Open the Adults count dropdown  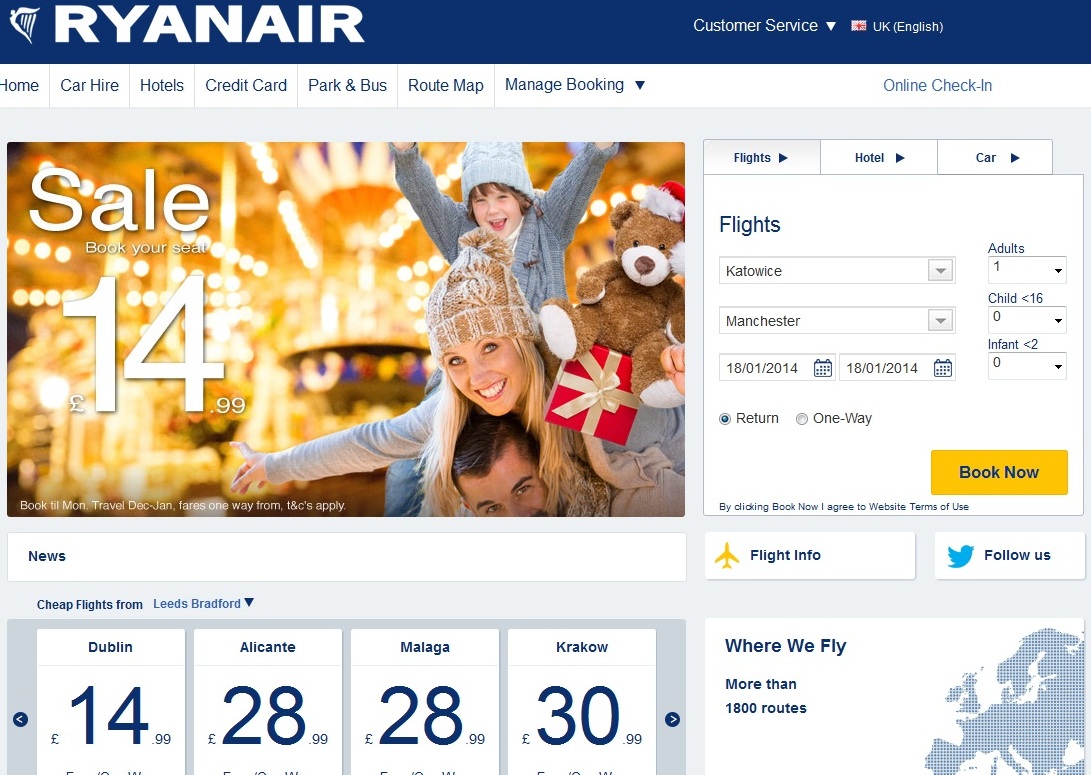(1027, 270)
